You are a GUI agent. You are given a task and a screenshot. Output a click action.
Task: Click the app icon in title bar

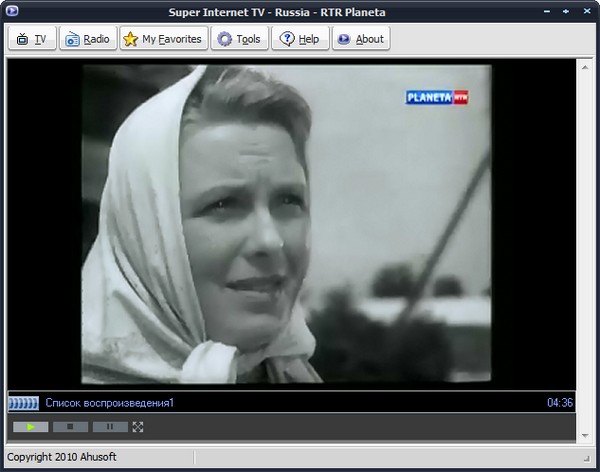(10, 11)
